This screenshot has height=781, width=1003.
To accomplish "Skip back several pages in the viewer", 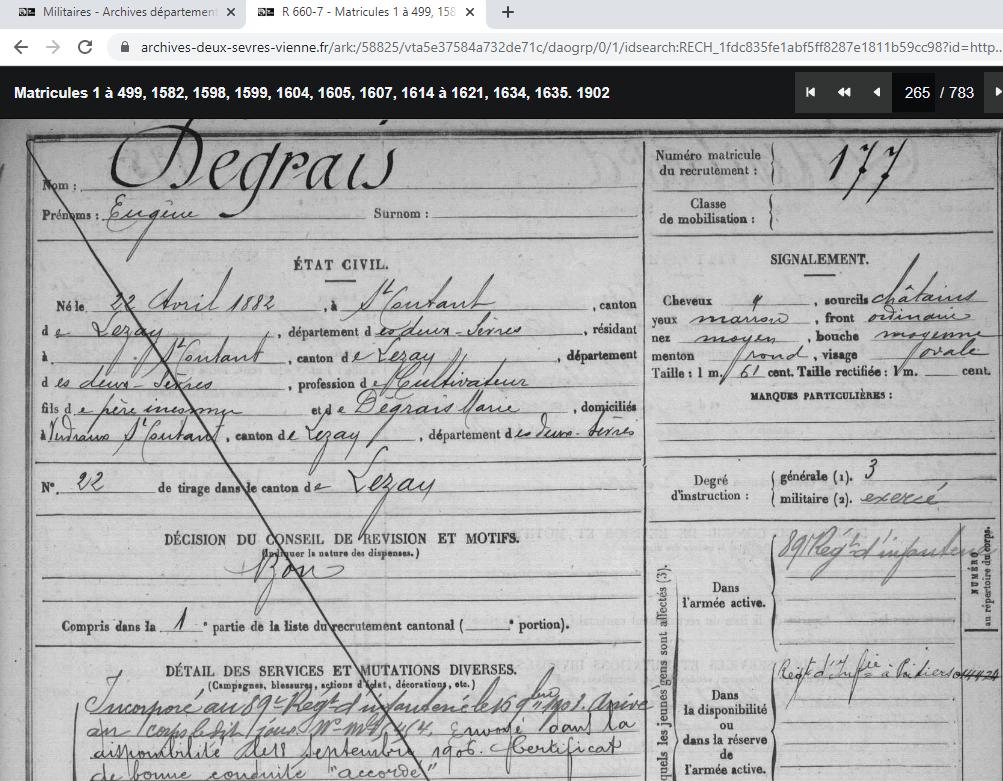I will 844,92.
